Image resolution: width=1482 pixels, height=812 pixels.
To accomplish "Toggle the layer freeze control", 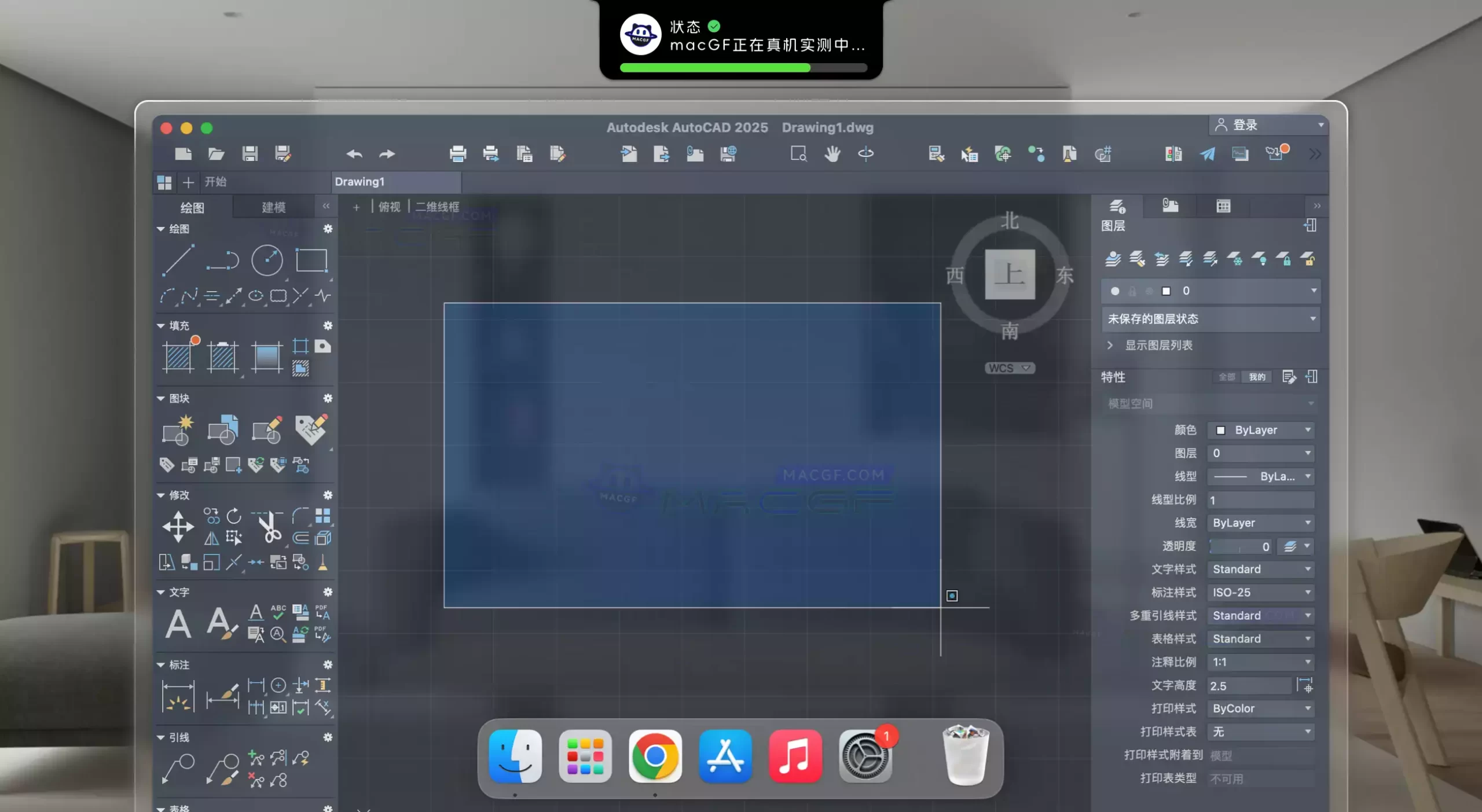I will pyautogui.click(x=1236, y=260).
